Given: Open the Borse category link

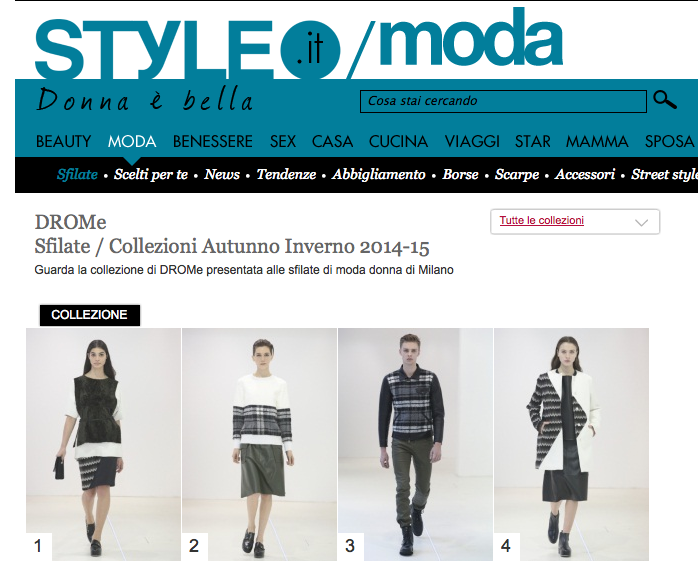Looking at the screenshot, I should point(460,174).
